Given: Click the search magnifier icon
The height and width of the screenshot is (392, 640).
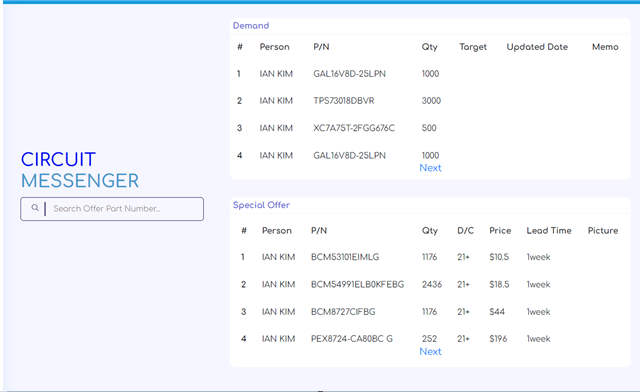Looking at the screenshot, I should pos(35,208).
